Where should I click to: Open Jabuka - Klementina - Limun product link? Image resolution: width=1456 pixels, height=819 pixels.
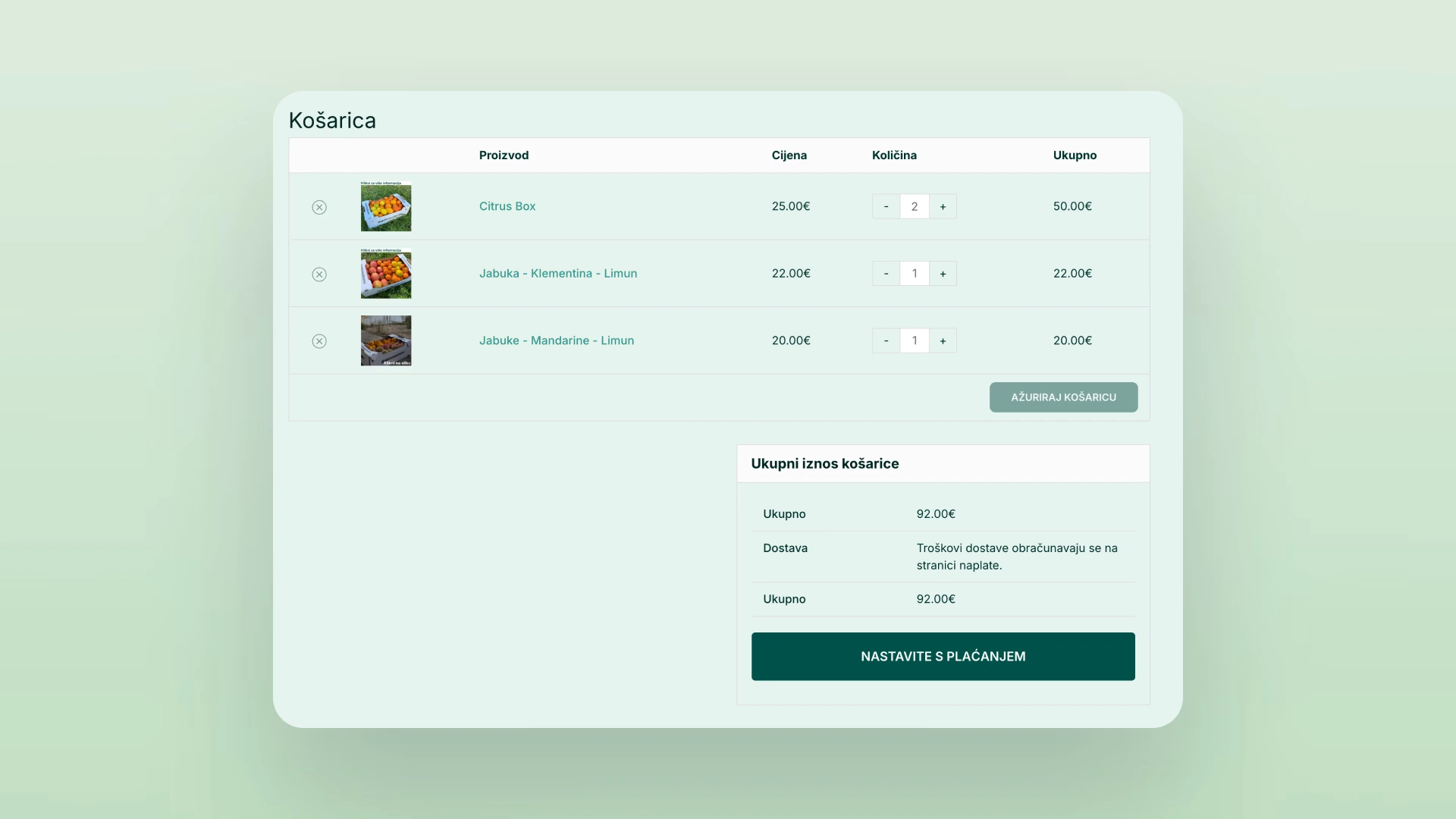click(x=557, y=274)
